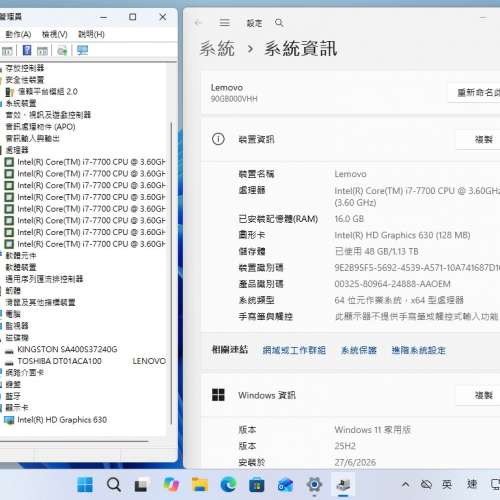Select the 磁碟機 category
The image size is (500, 500).
17,338
